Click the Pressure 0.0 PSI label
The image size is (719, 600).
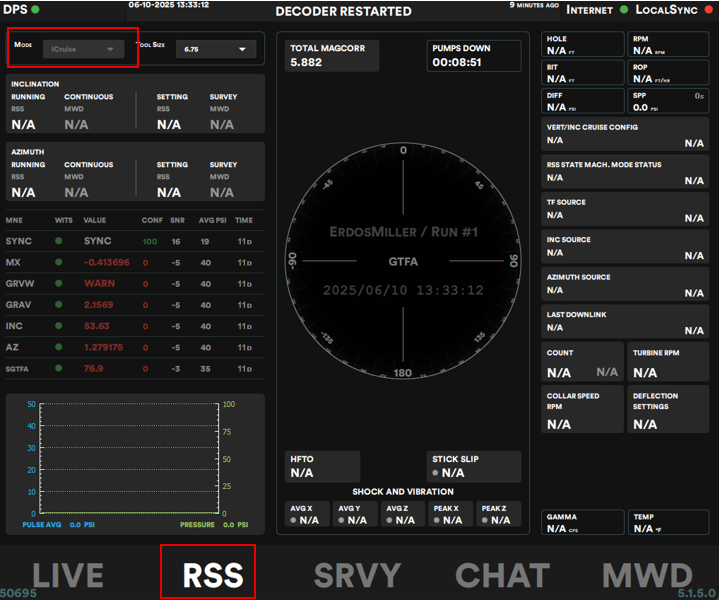point(214,524)
